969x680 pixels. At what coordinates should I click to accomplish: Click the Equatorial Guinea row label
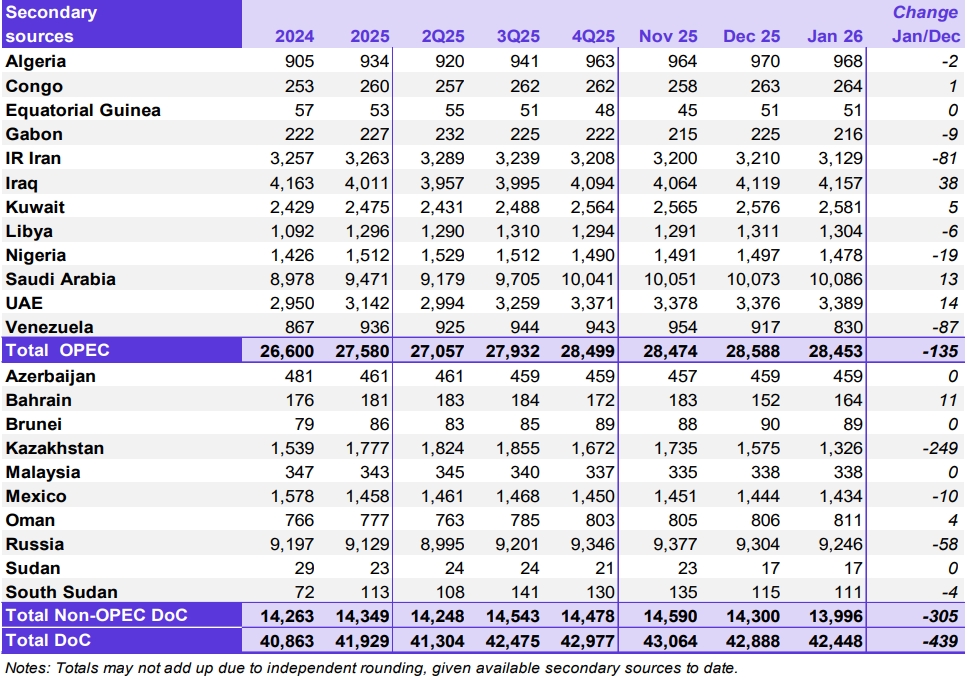(x=83, y=110)
